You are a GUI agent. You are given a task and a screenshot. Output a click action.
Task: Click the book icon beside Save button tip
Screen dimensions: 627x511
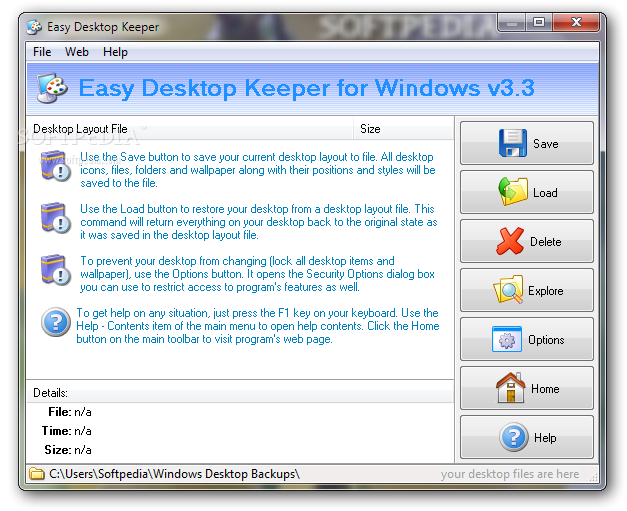56,166
